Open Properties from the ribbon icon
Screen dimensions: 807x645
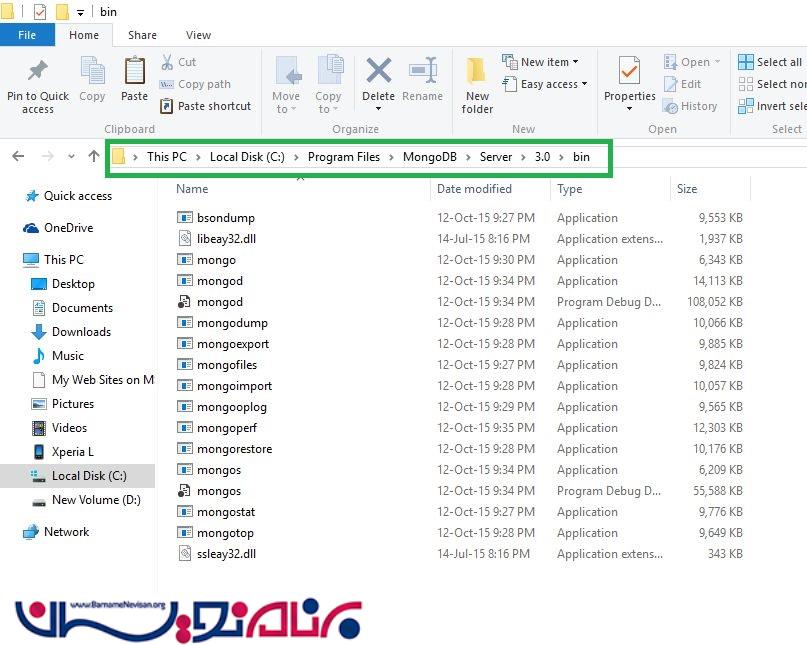pos(629,73)
